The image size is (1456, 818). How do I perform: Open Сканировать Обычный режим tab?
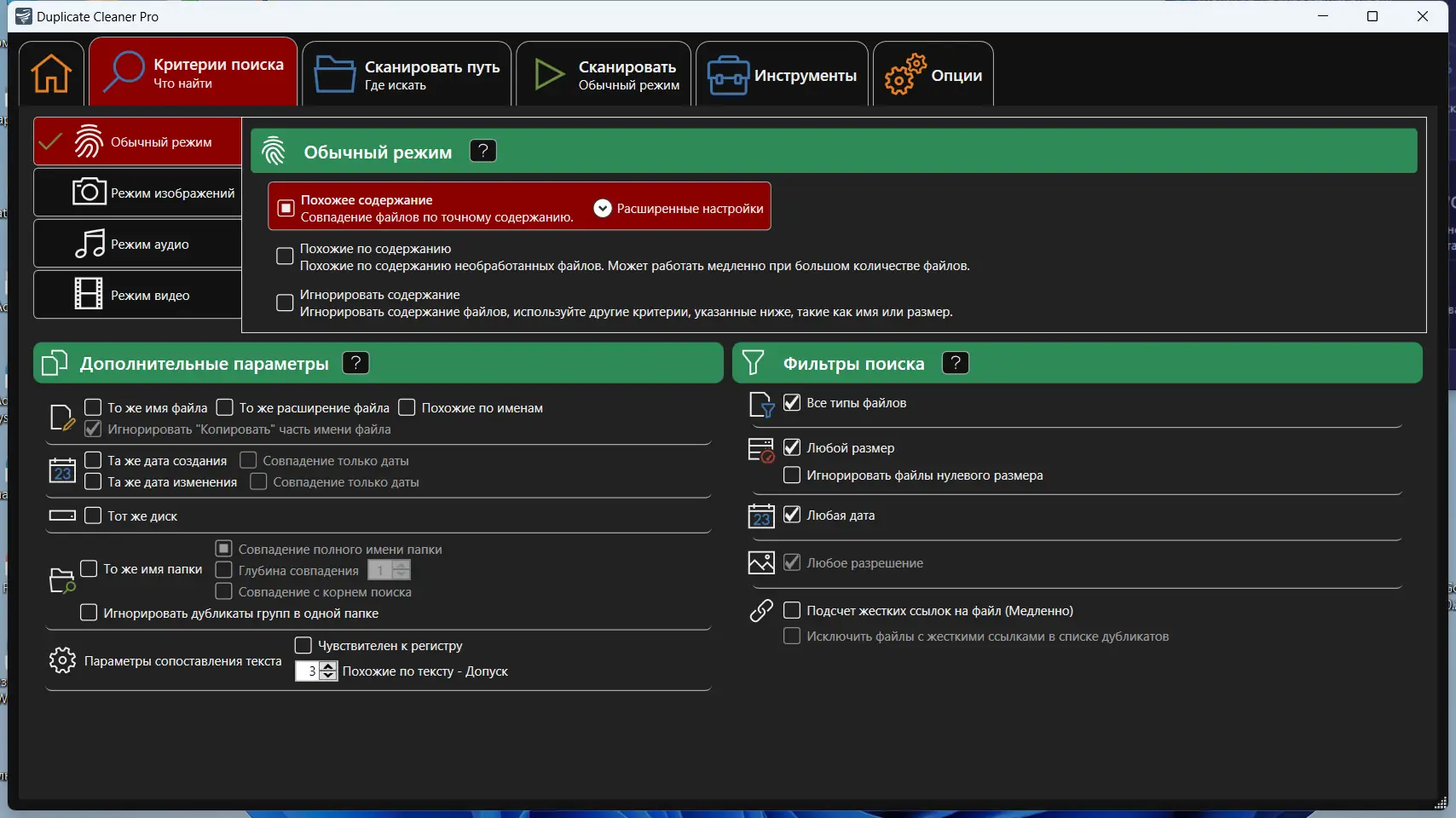[x=604, y=74]
